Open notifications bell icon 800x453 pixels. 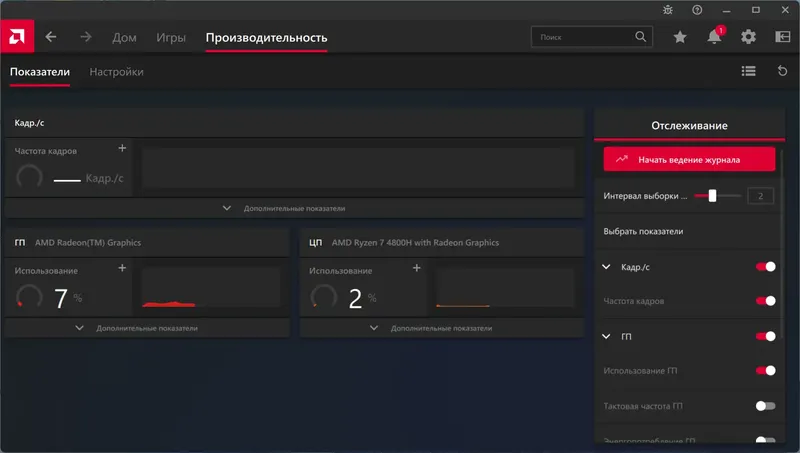pos(714,37)
